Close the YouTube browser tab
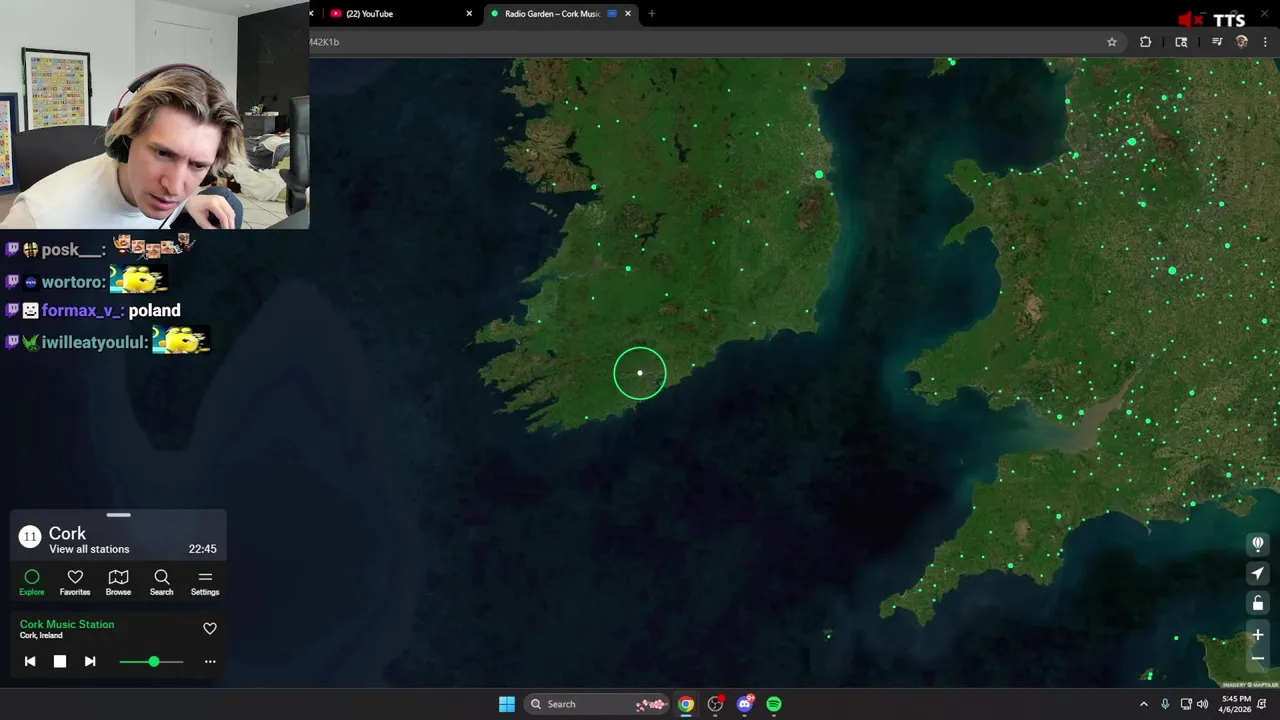This screenshot has height=720, width=1280. (x=469, y=14)
